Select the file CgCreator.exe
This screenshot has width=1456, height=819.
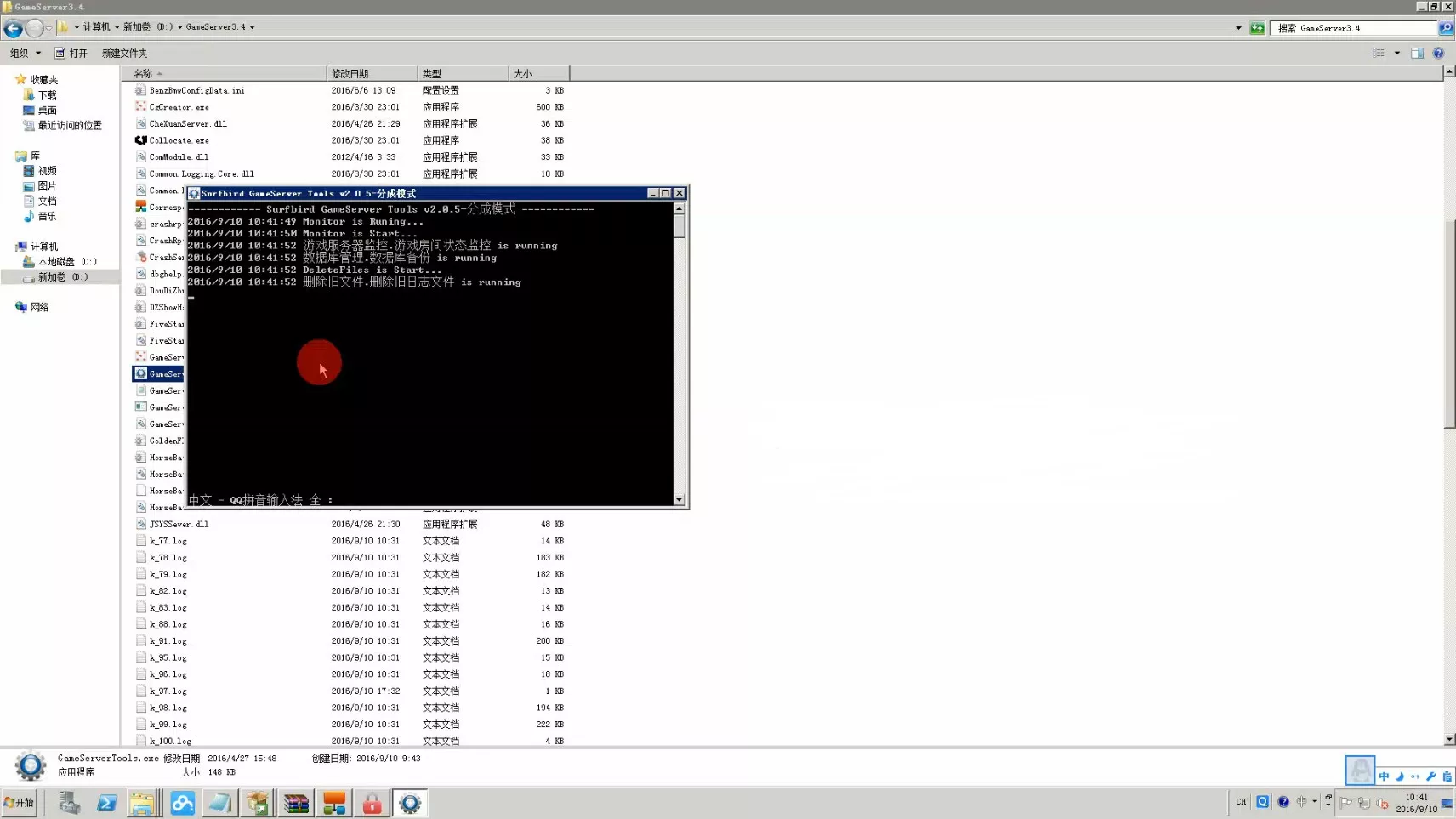(x=179, y=107)
